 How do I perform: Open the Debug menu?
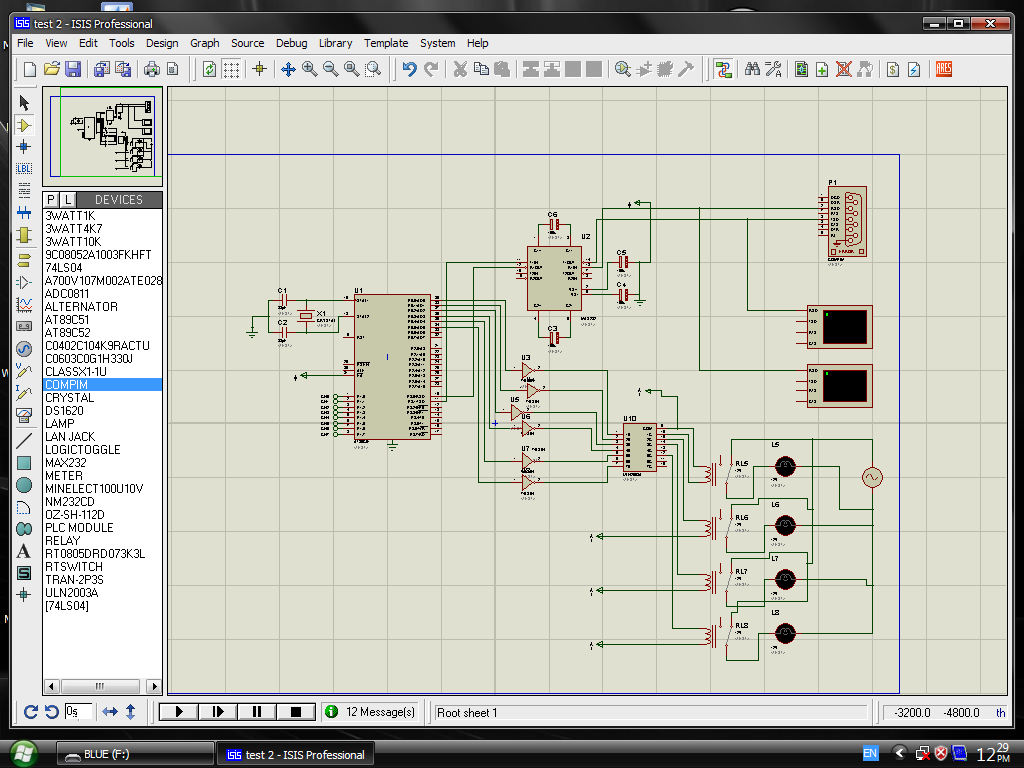(291, 43)
